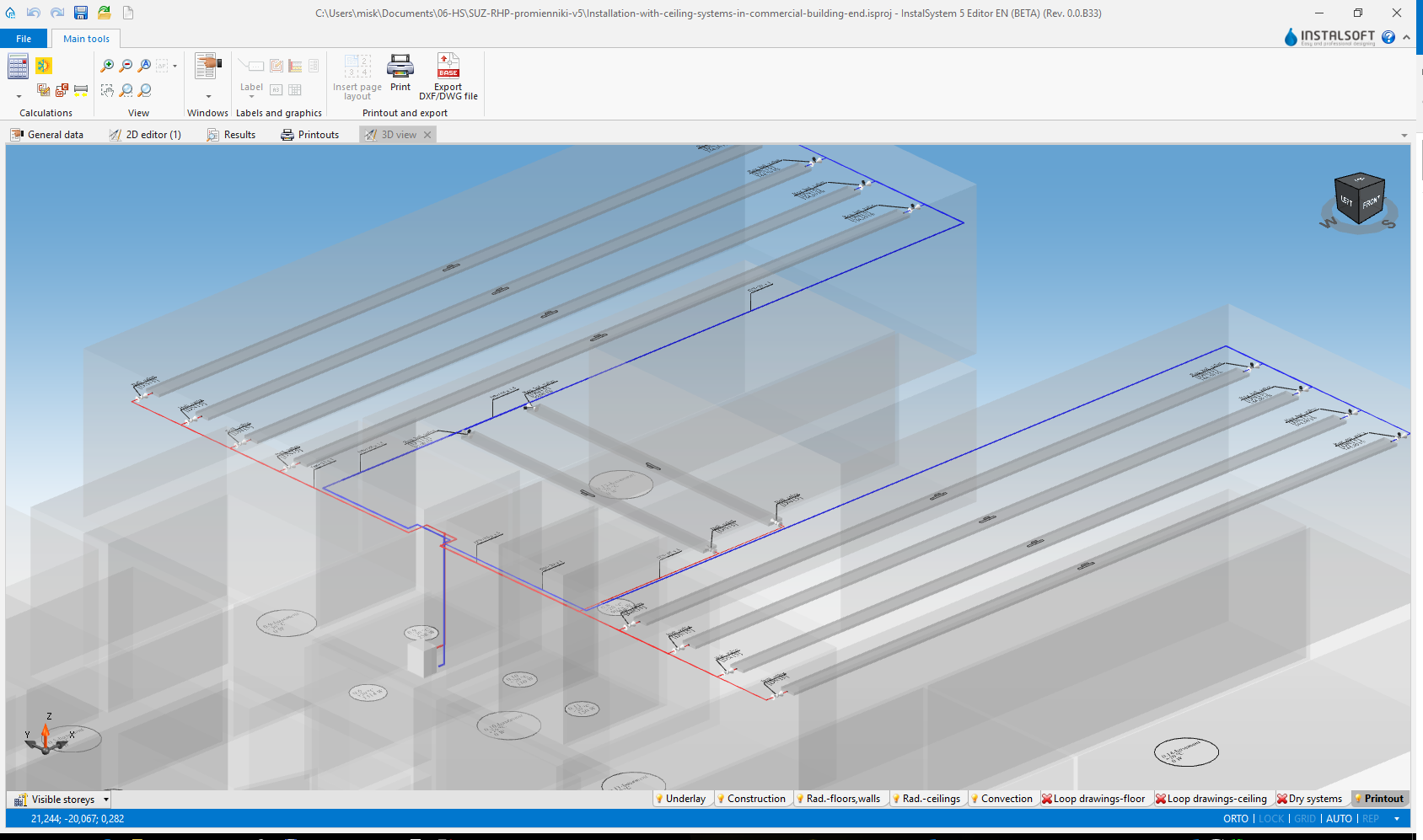Select the Construction layer tab
Image resolution: width=1423 pixels, height=840 pixels.
click(756, 799)
